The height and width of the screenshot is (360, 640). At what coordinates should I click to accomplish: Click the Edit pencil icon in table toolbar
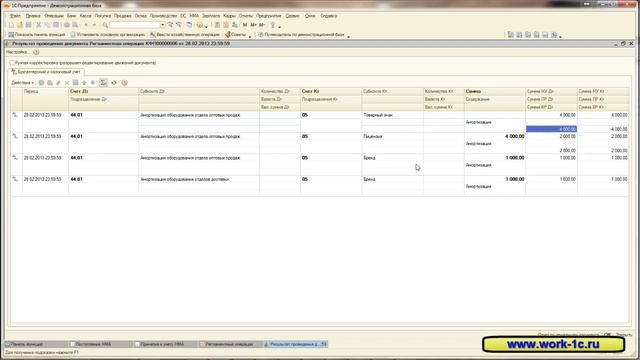[x=58, y=83]
